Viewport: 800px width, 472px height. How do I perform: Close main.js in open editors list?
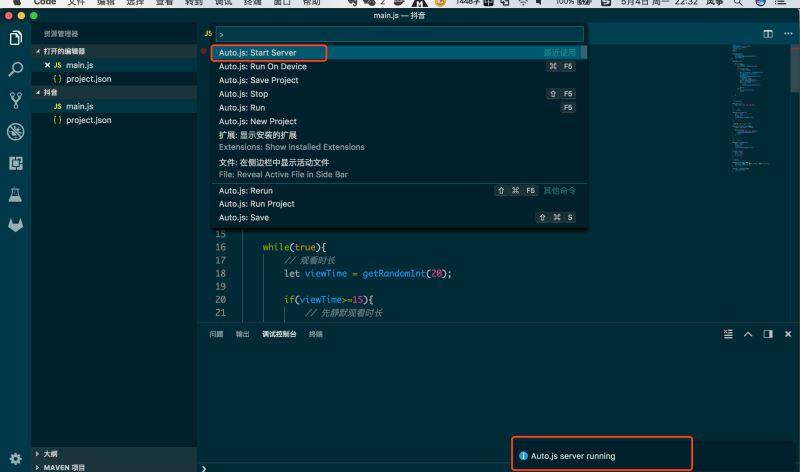click(x=47, y=65)
